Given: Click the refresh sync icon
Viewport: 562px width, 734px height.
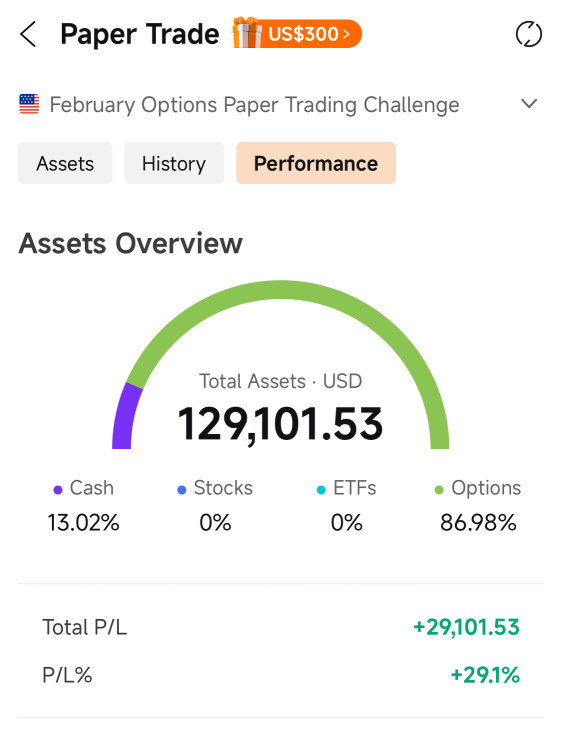Looking at the screenshot, I should (529, 34).
